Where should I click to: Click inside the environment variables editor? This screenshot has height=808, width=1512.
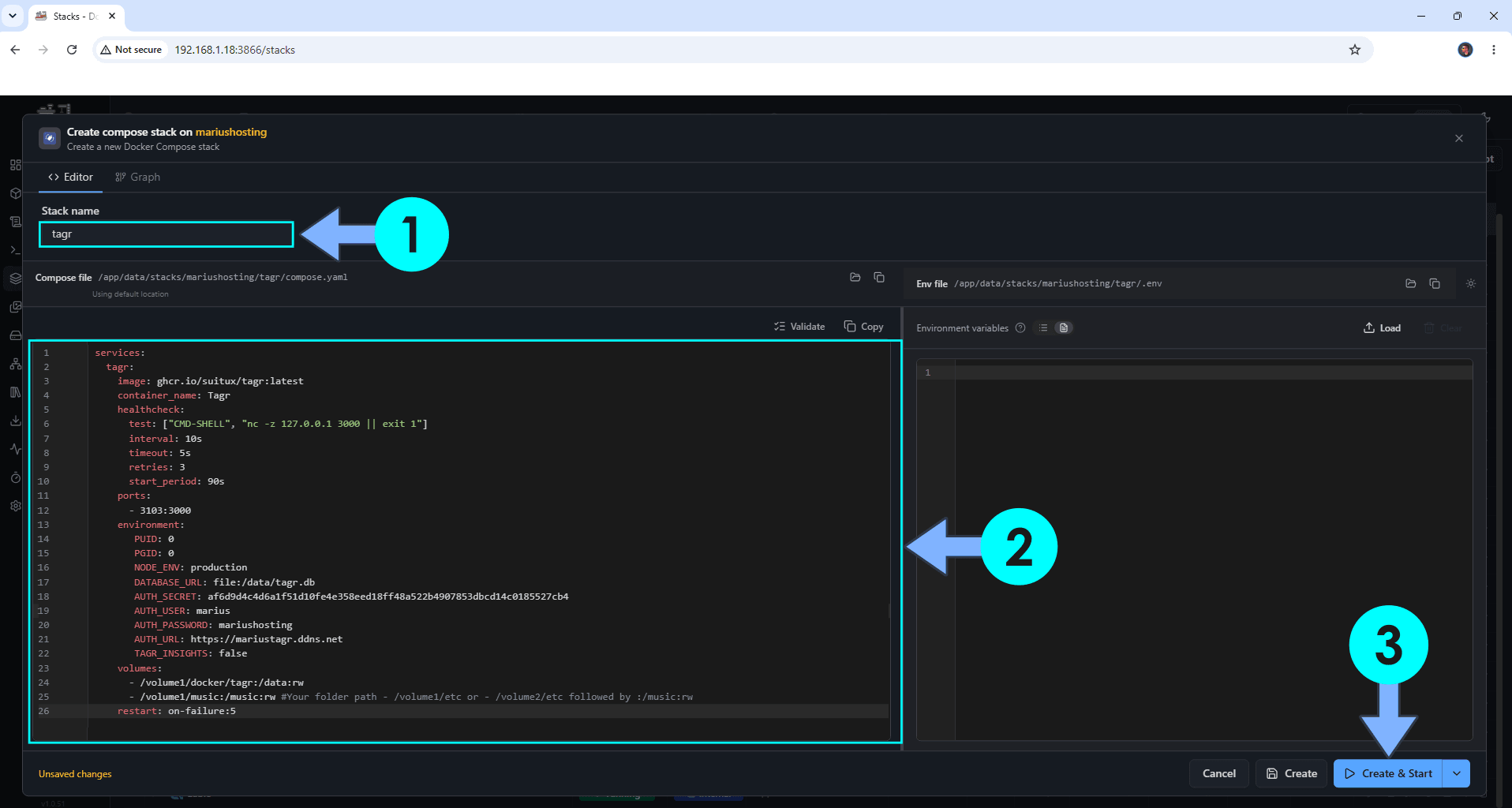coord(1213,550)
